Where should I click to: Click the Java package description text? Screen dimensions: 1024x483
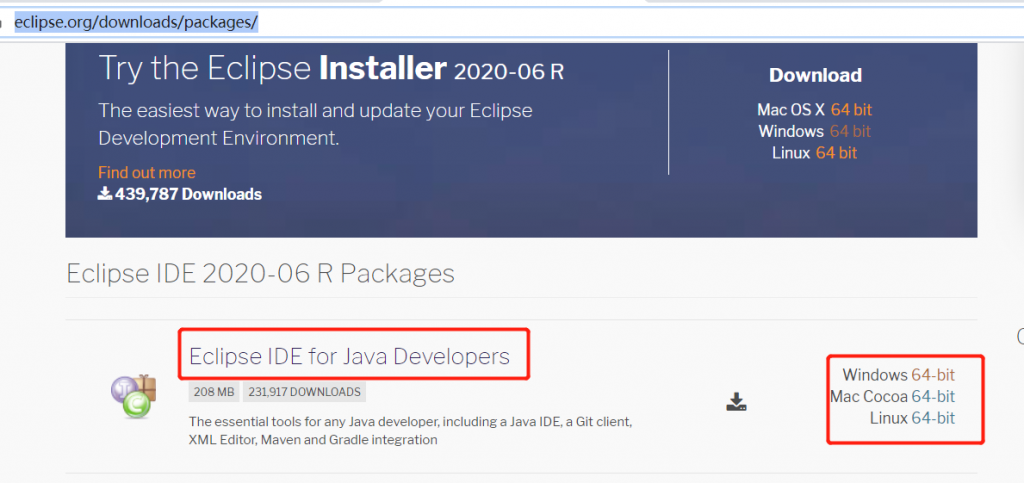tap(410, 431)
